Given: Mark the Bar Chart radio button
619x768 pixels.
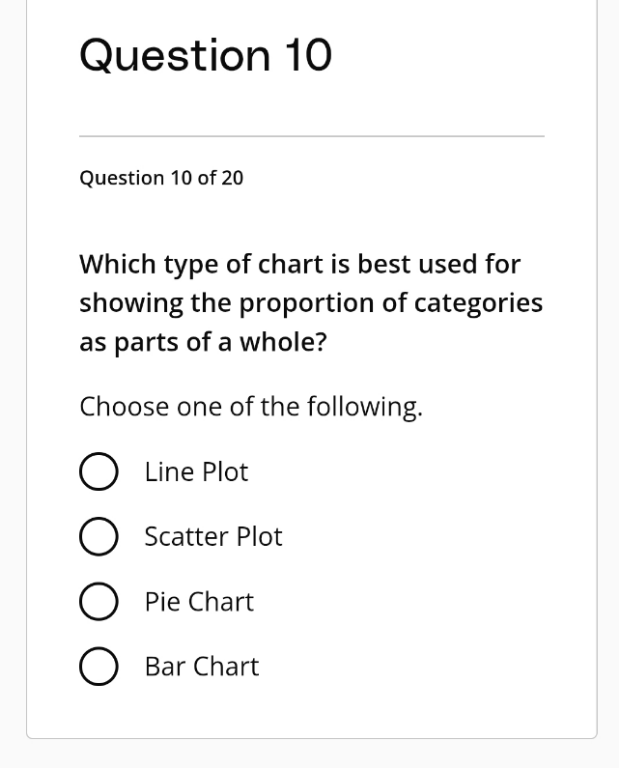Looking at the screenshot, I should point(98,666).
